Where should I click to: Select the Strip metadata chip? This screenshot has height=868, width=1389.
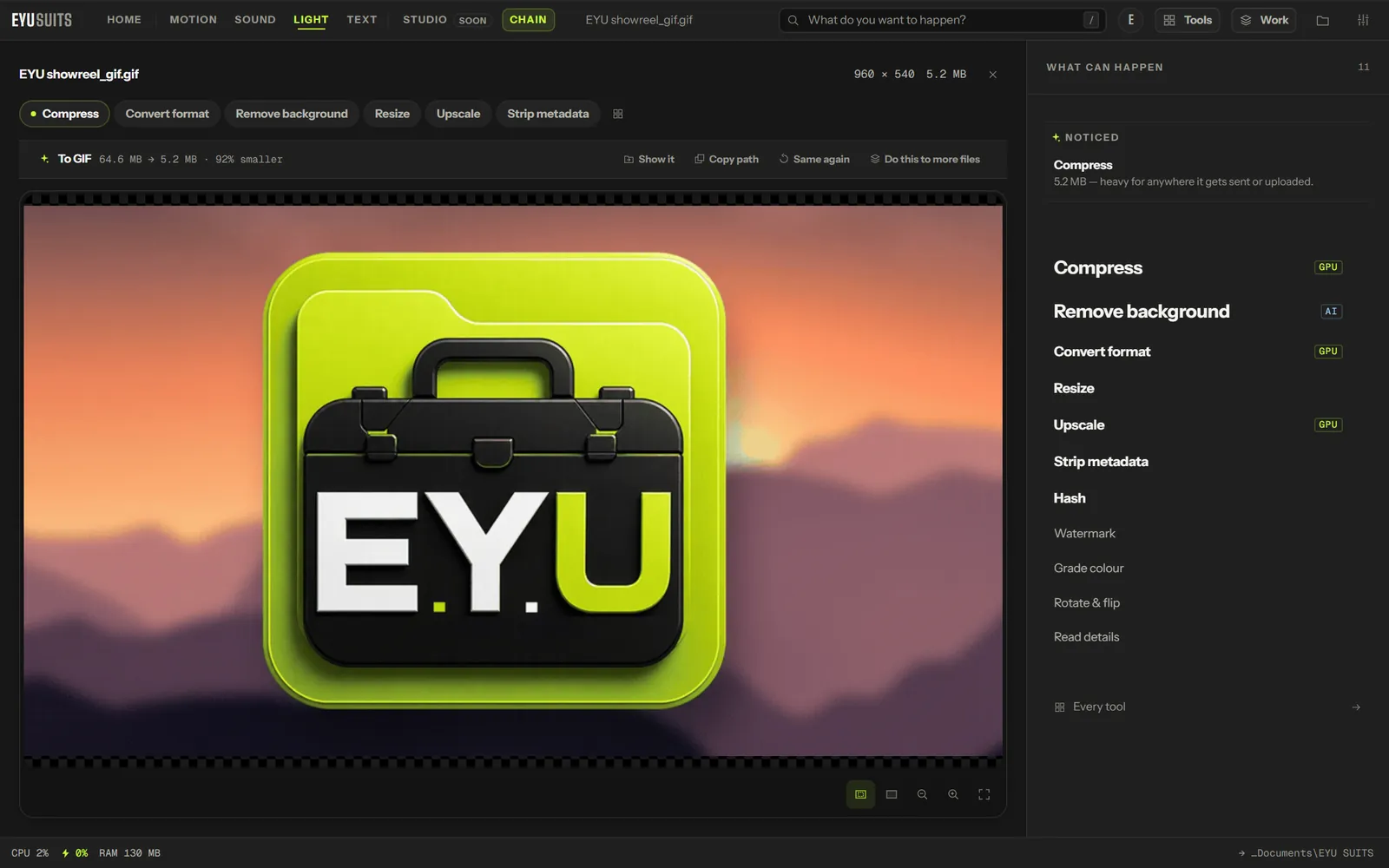click(548, 114)
